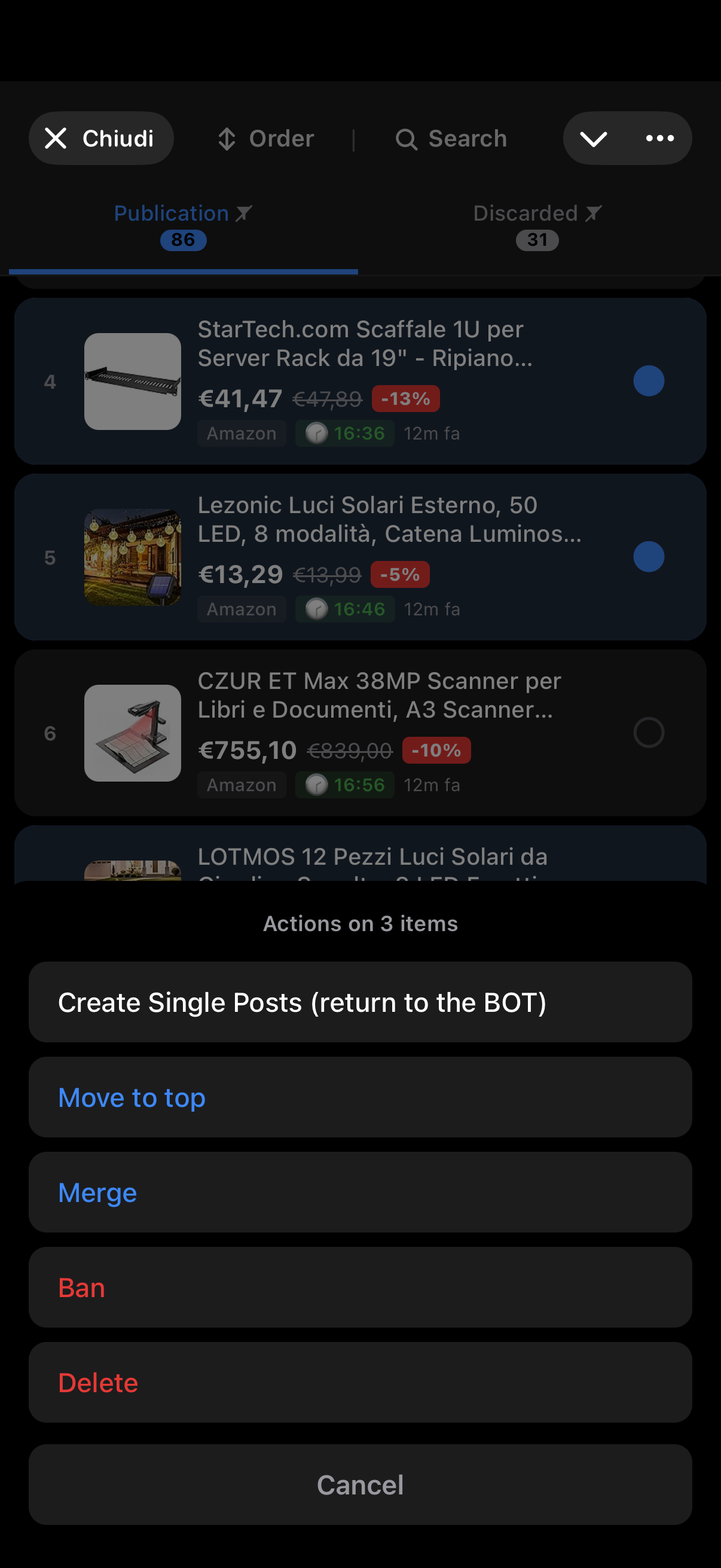This screenshot has height=1568, width=721.
Task: Tap the Lezonic solar lights thumbnail
Action: pyautogui.click(x=133, y=557)
